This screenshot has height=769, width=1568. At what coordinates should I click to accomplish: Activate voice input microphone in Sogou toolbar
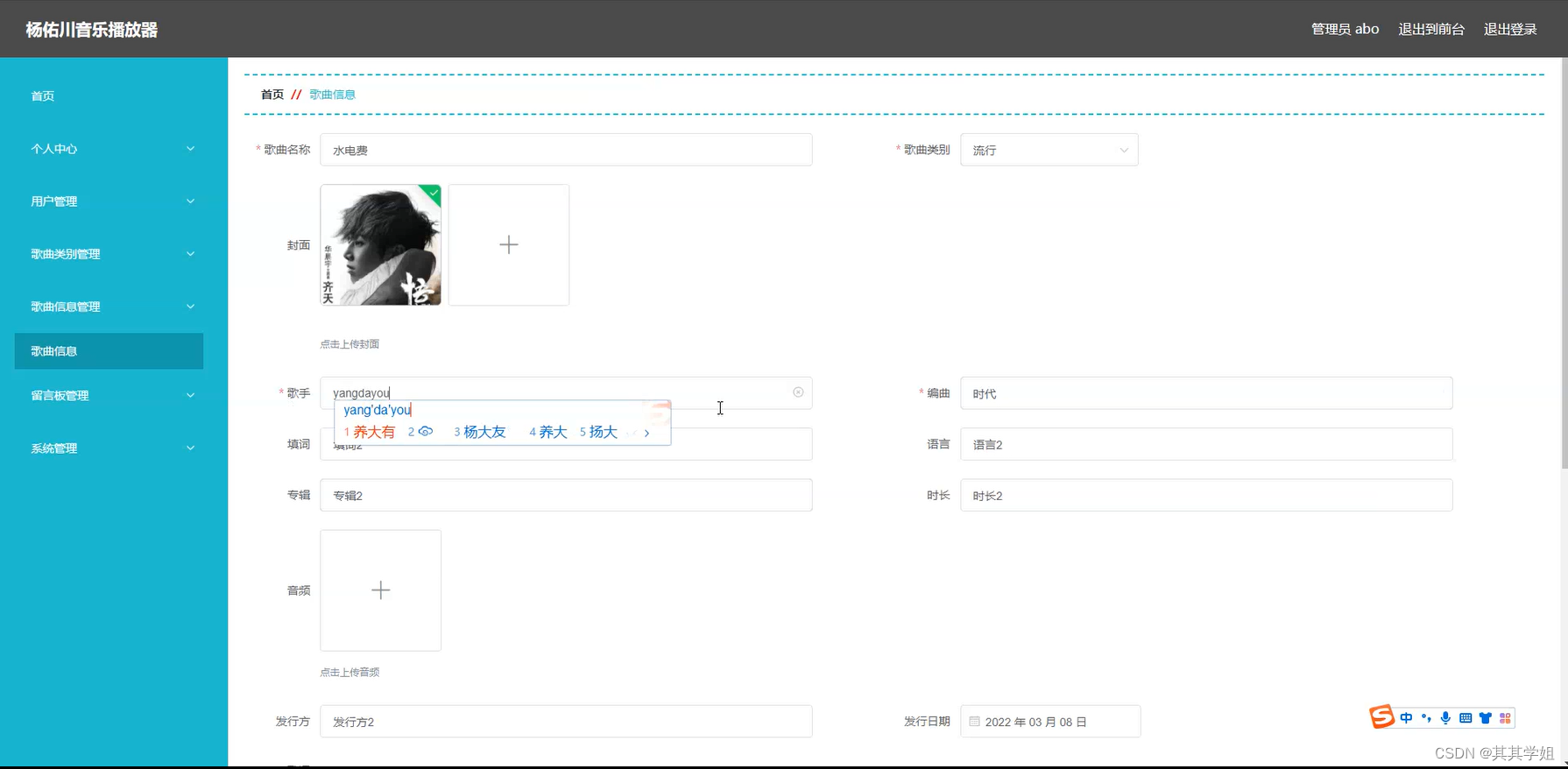tap(1445, 718)
